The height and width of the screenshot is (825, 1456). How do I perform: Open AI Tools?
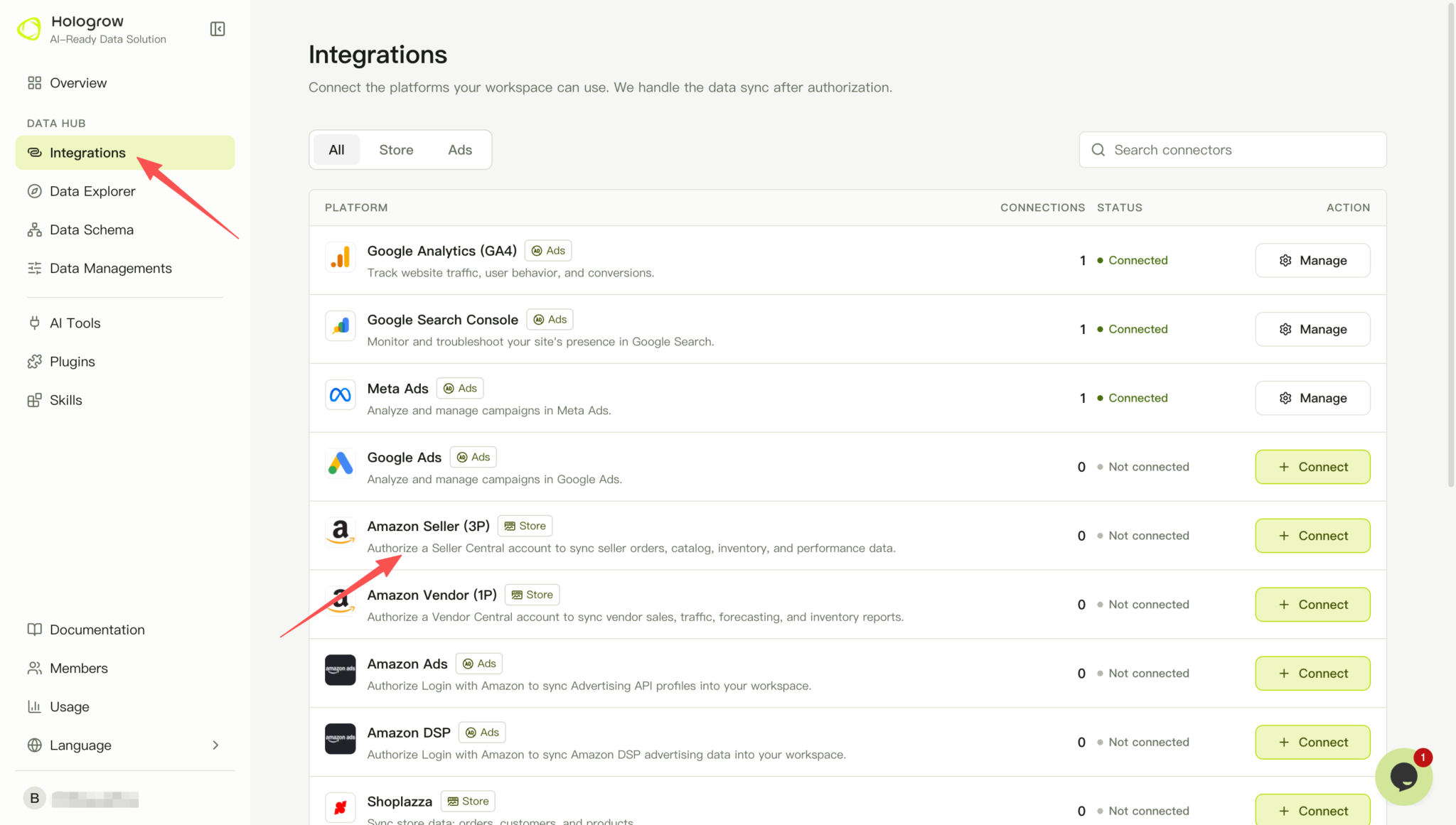click(x=125, y=323)
